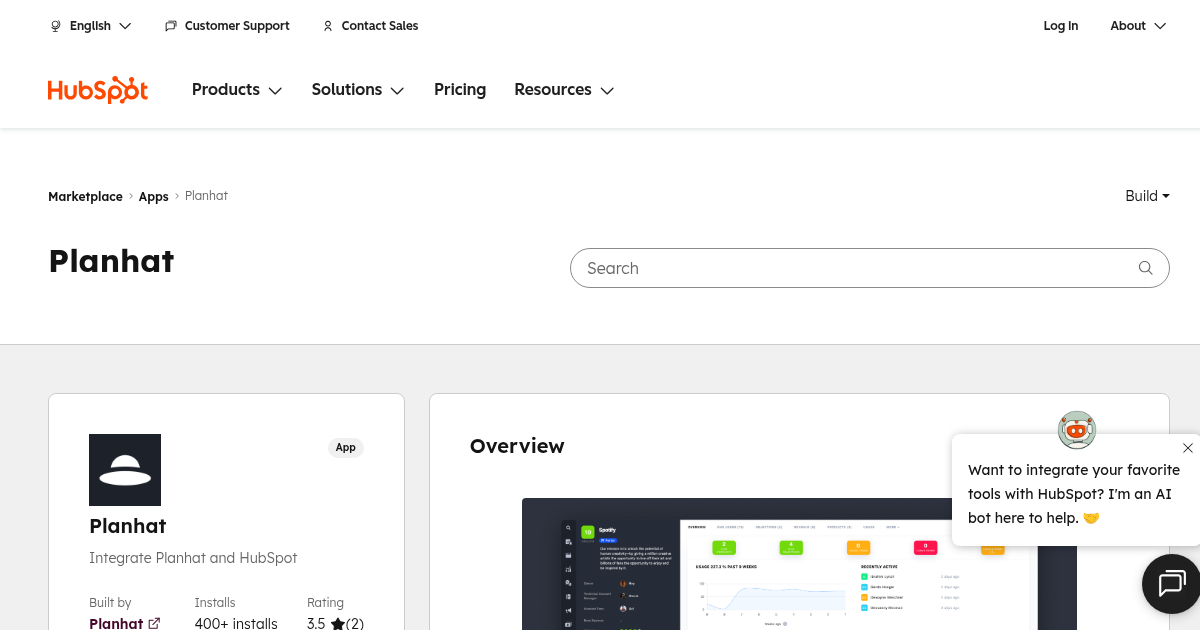The height and width of the screenshot is (630, 1200).
Task: Click the 3.5 rating value
Action: tap(316, 623)
